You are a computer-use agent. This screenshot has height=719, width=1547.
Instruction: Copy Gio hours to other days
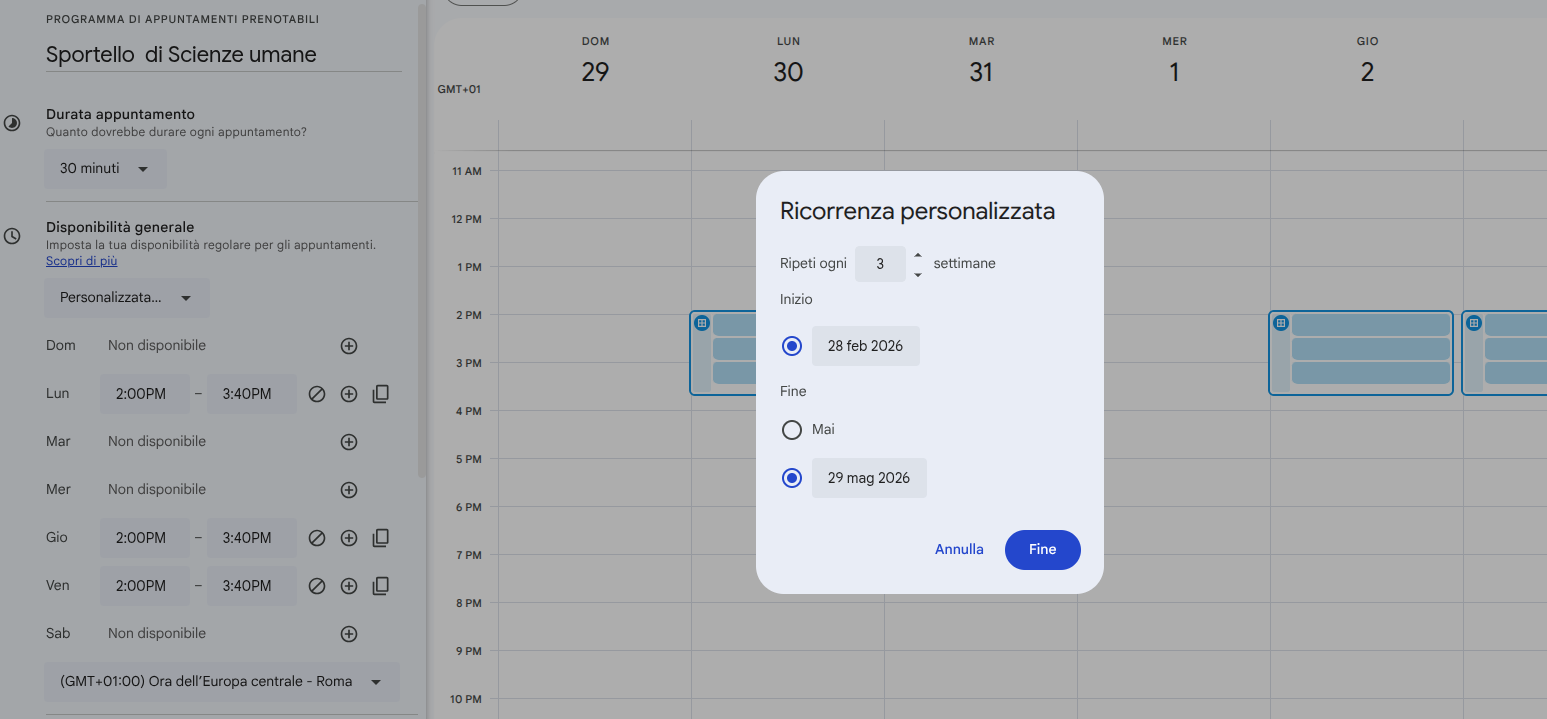pyautogui.click(x=380, y=538)
